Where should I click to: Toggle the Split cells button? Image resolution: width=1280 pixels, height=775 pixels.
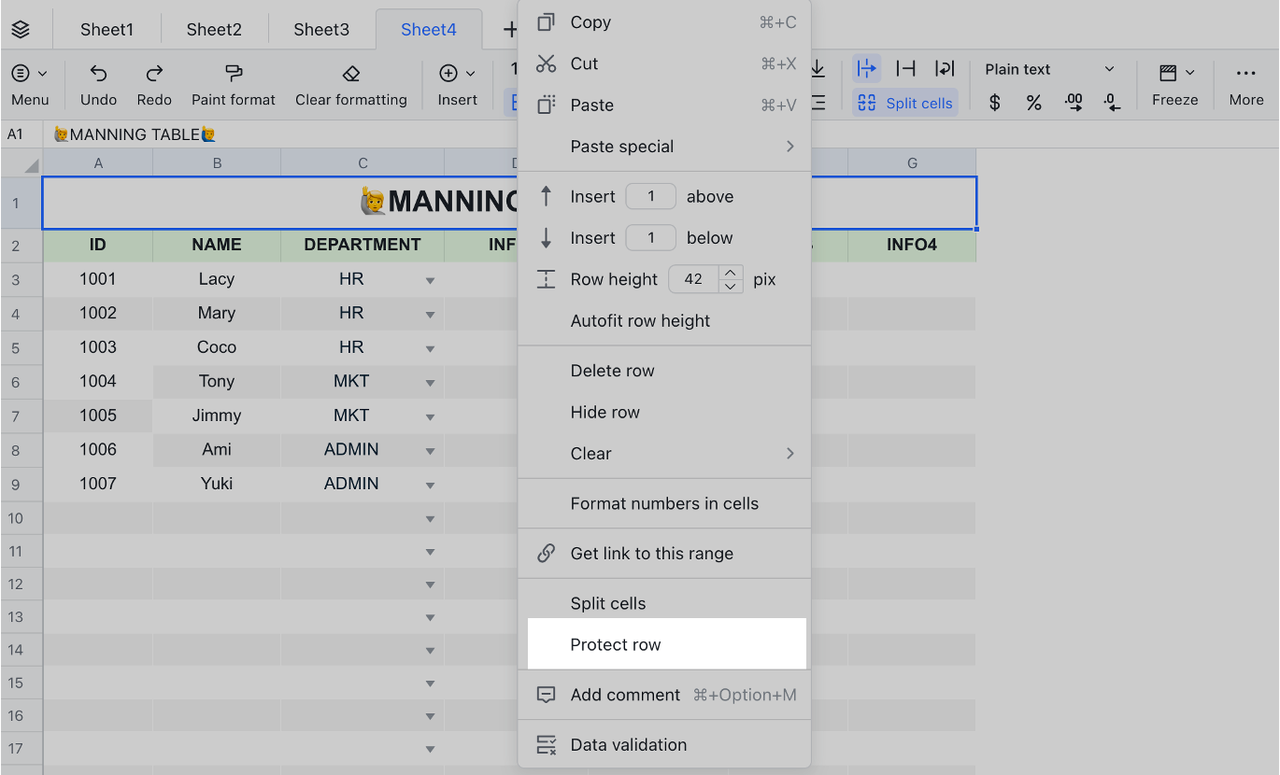[x=905, y=103]
